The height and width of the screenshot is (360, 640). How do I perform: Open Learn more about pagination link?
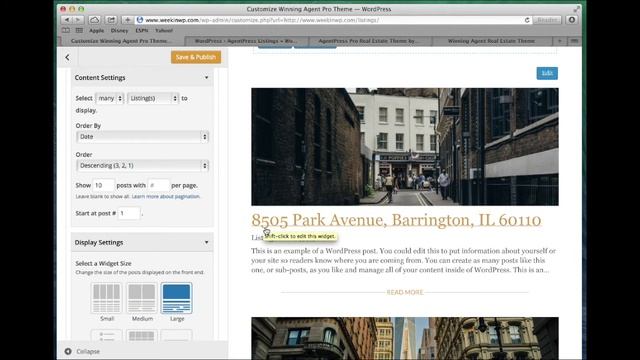[x=166, y=196]
